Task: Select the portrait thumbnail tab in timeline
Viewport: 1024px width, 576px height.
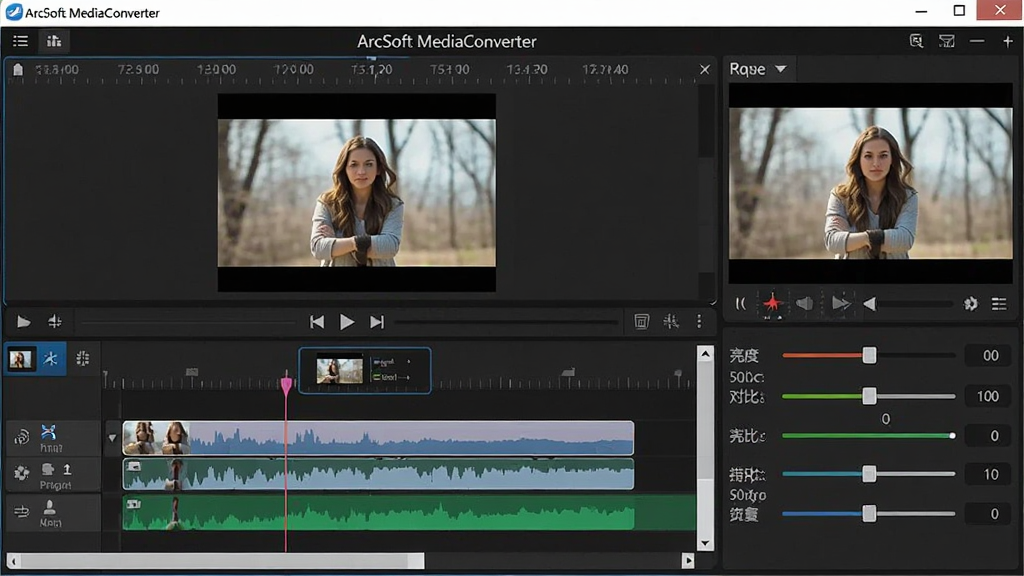Action: point(20,359)
